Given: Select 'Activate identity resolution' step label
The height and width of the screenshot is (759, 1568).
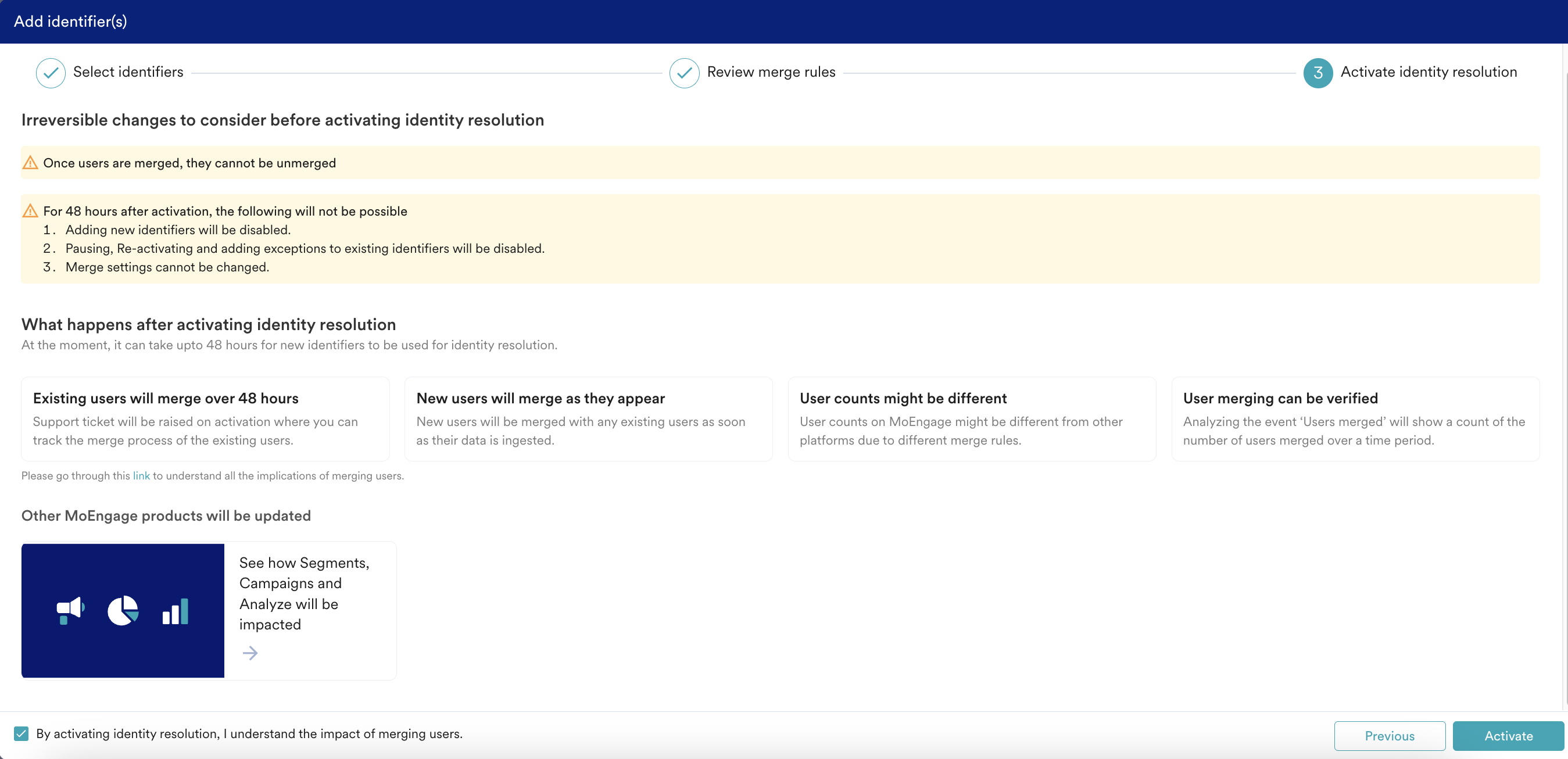Looking at the screenshot, I should click(1428, 72).
